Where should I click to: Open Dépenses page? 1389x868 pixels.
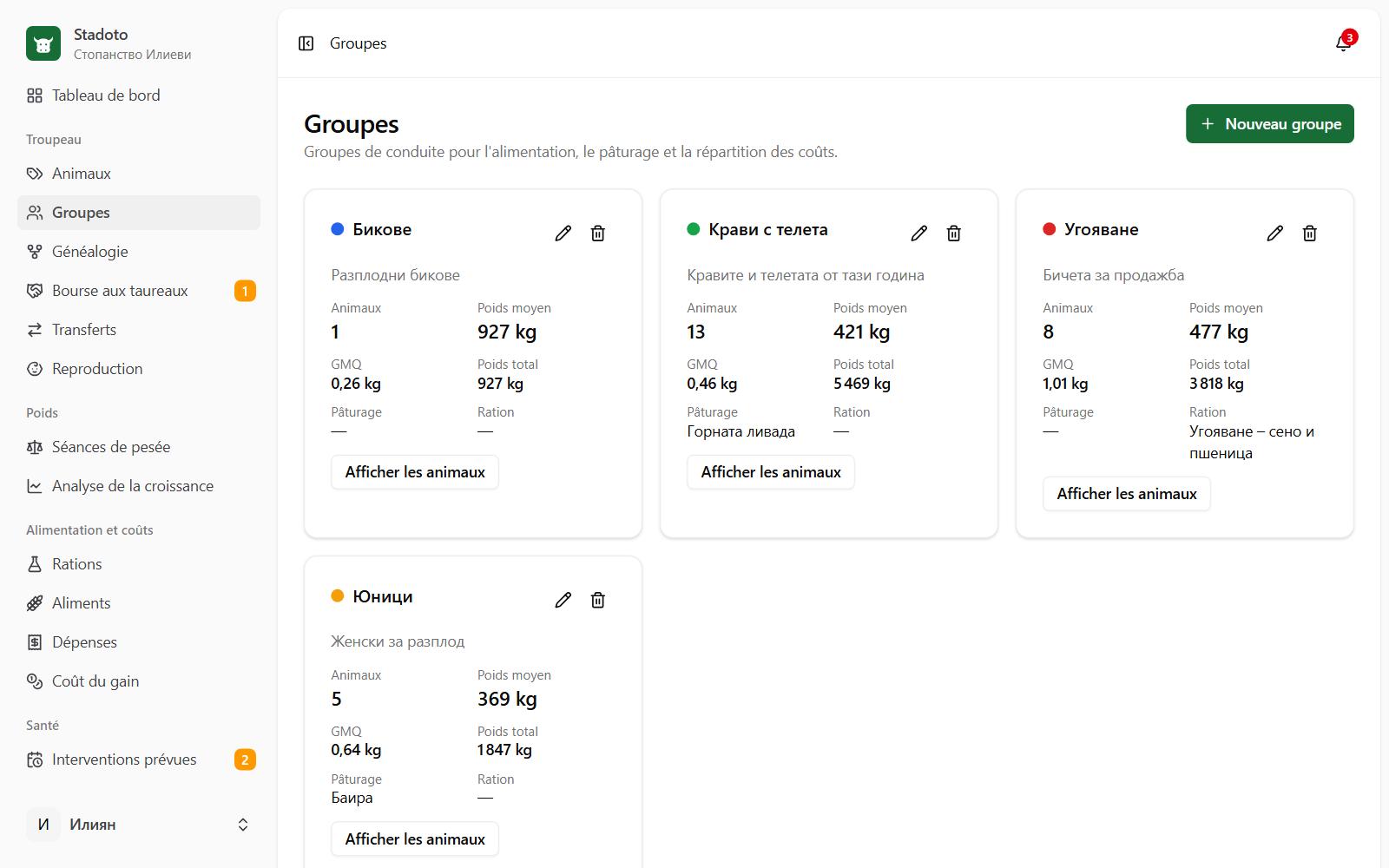coord(139,642)
